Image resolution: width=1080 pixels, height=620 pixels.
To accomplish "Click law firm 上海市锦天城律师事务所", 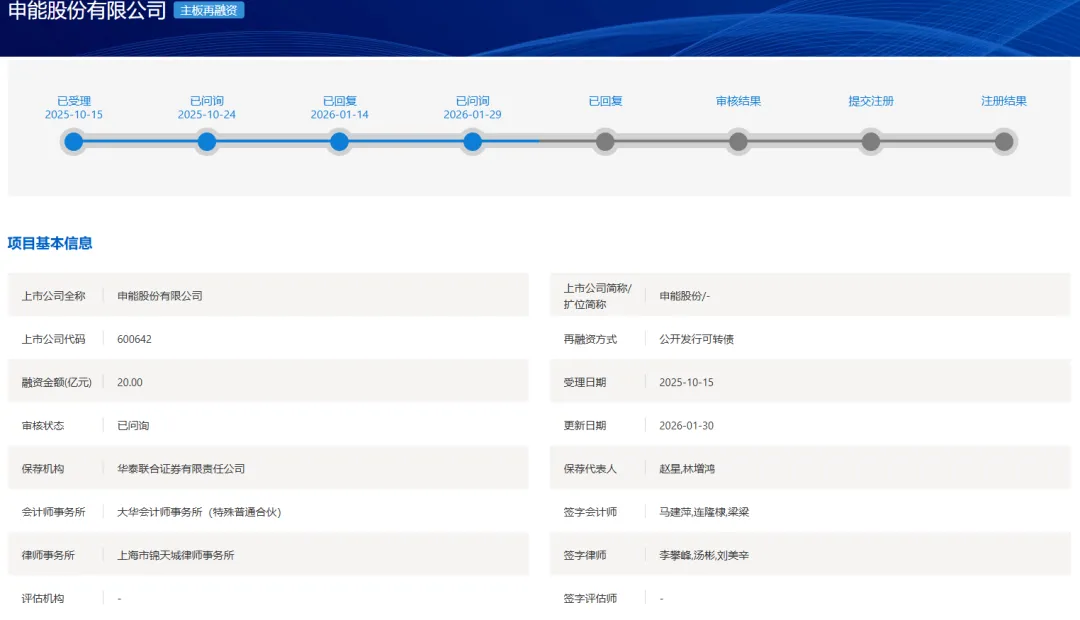I will [x=176, y=555].
